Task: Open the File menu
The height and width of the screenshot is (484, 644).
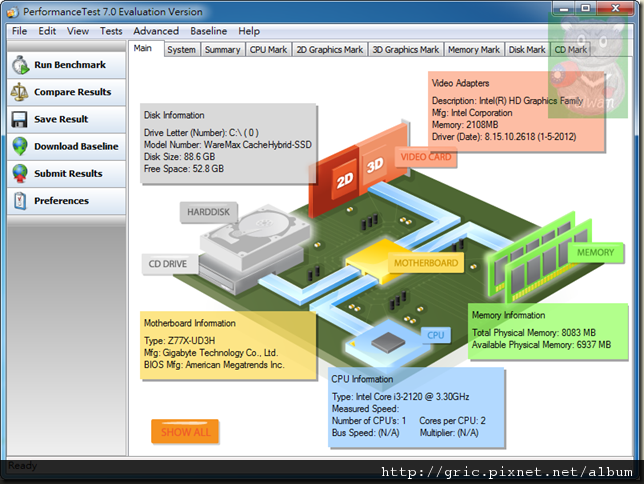Action: pyautogui.click(x=19, y=31)
